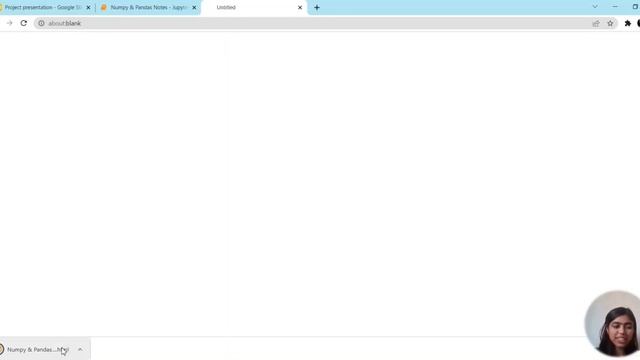Select the Untitled browser tab
The height and width of the screenshot is (360, 640).
click(x=253, y=7)
